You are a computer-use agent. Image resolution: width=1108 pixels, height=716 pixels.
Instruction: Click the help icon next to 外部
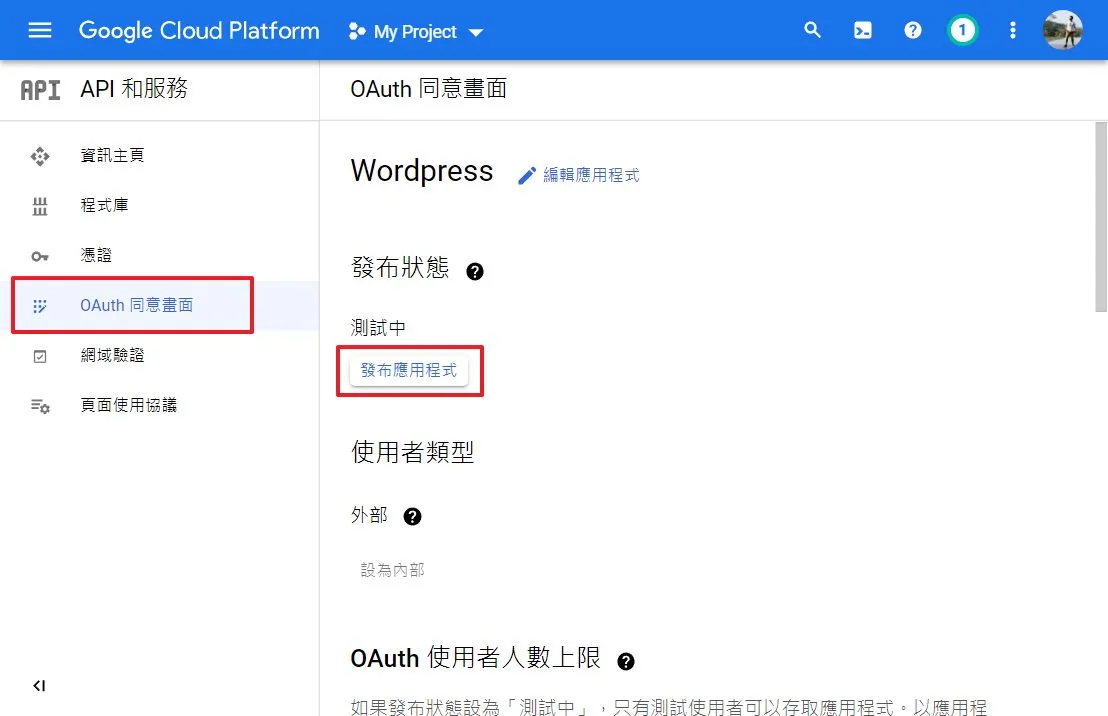point(412,517)
